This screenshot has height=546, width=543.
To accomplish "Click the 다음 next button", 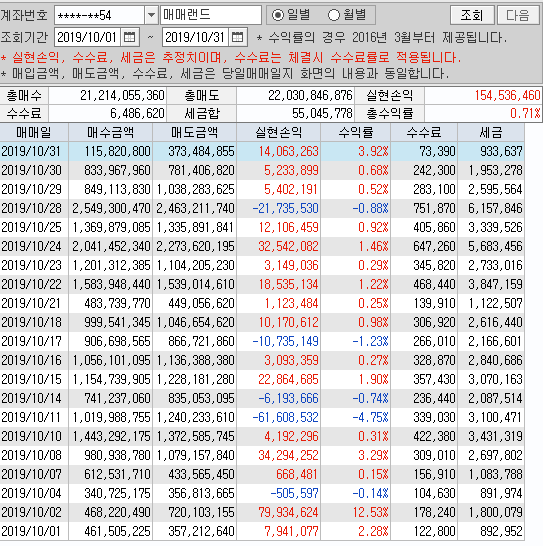I will point(518,15).
